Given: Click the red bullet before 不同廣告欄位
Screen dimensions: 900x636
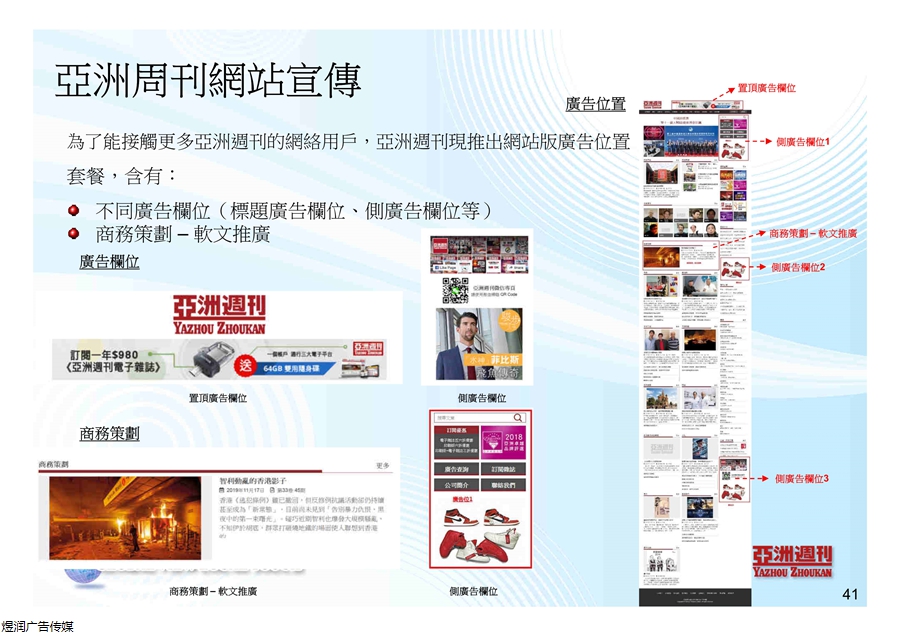Looking at the screenshot, I should [73, 211].
